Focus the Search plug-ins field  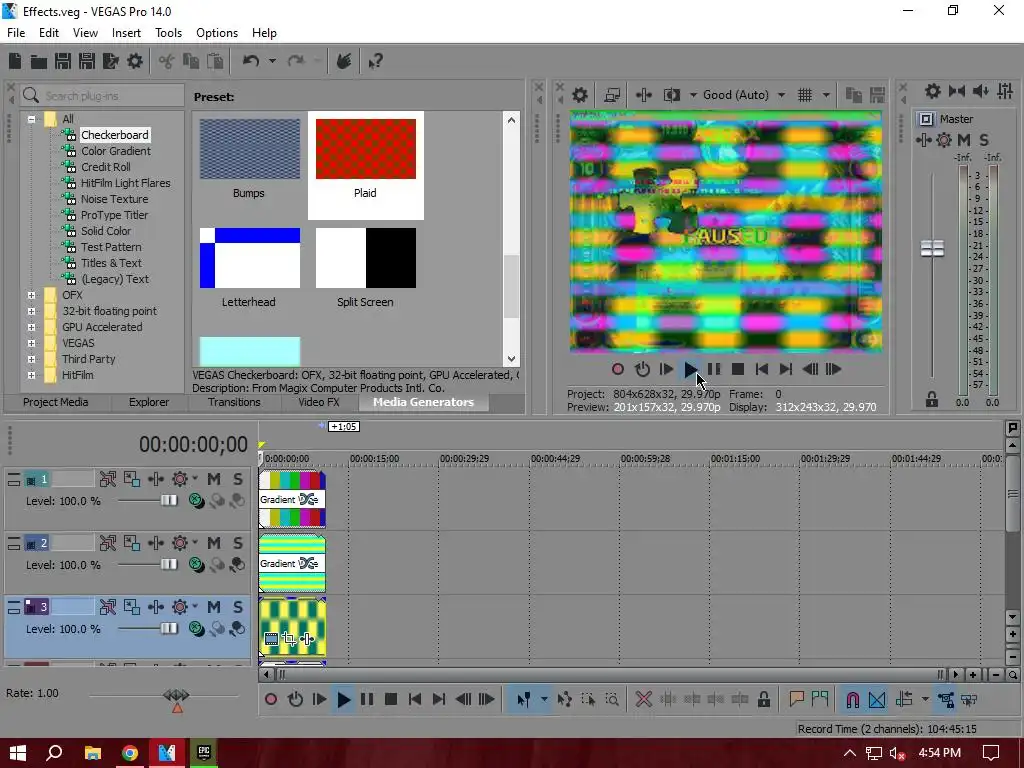click(102, 96)
